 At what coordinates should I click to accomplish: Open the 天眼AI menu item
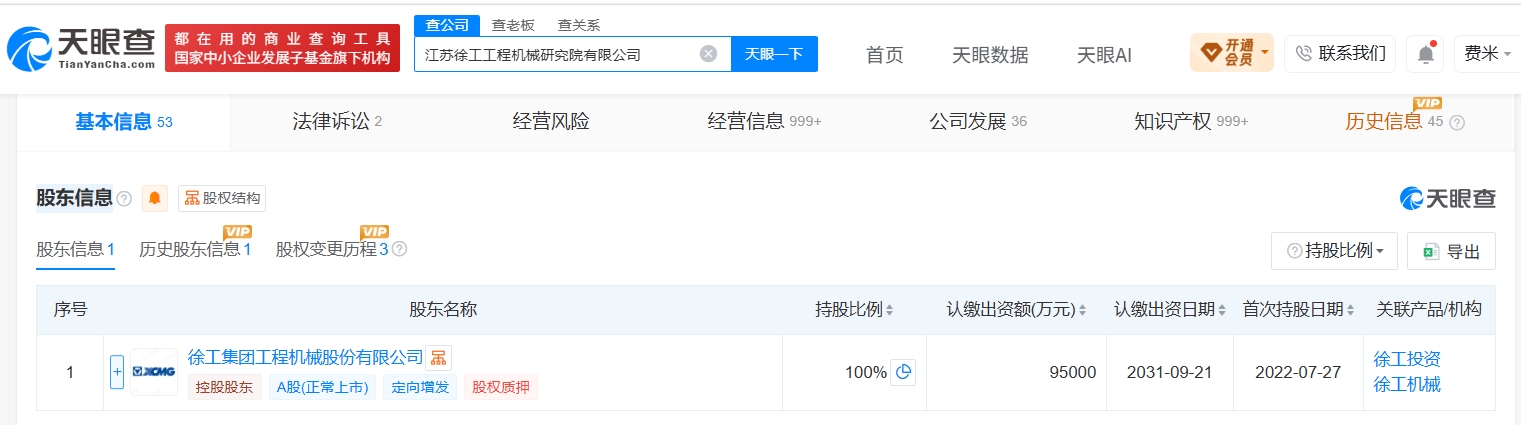pyautogui.click(x=1104, y=55)
